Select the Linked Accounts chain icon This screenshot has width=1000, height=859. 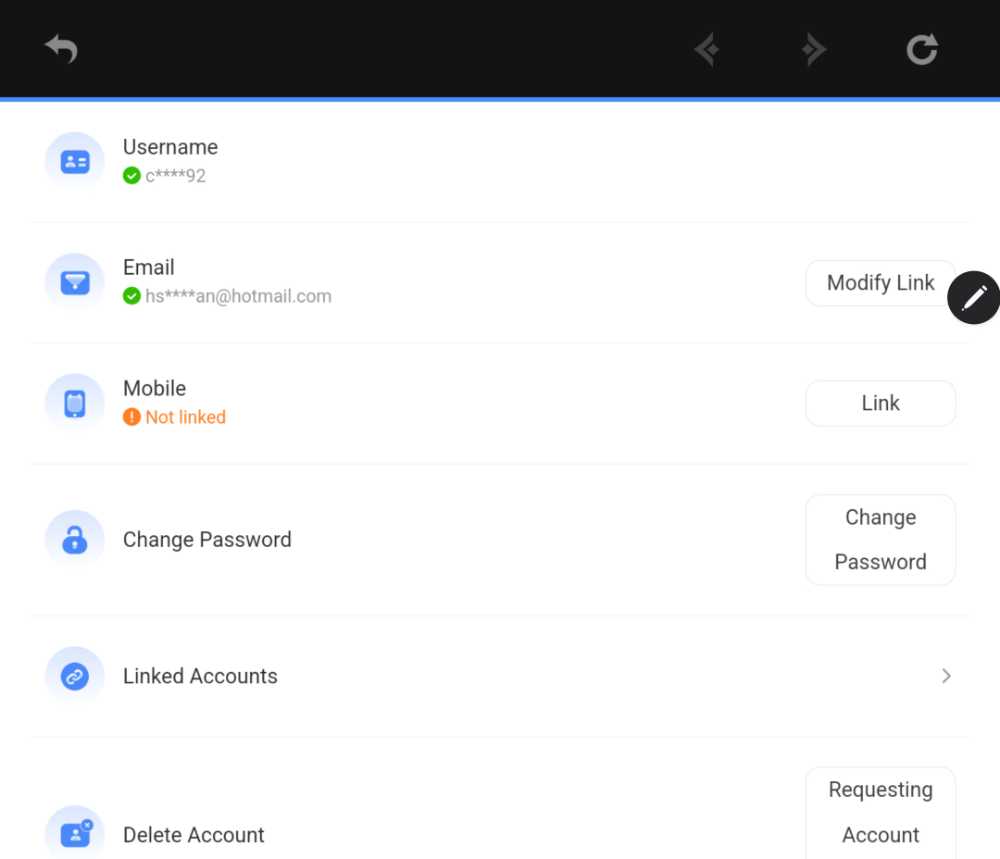click(75, 676)
